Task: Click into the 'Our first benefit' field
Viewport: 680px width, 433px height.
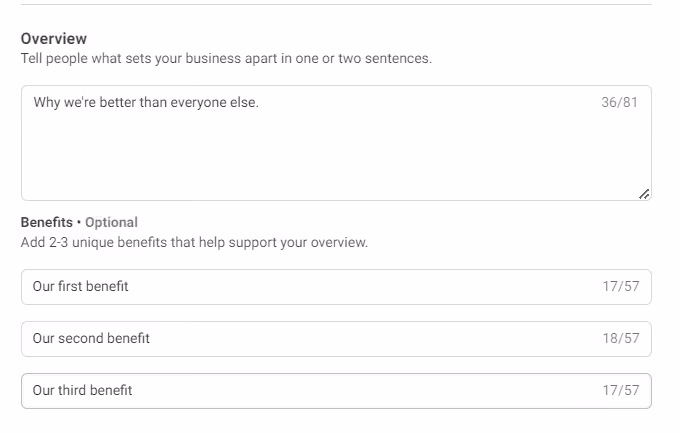Action: coord(336,287)
